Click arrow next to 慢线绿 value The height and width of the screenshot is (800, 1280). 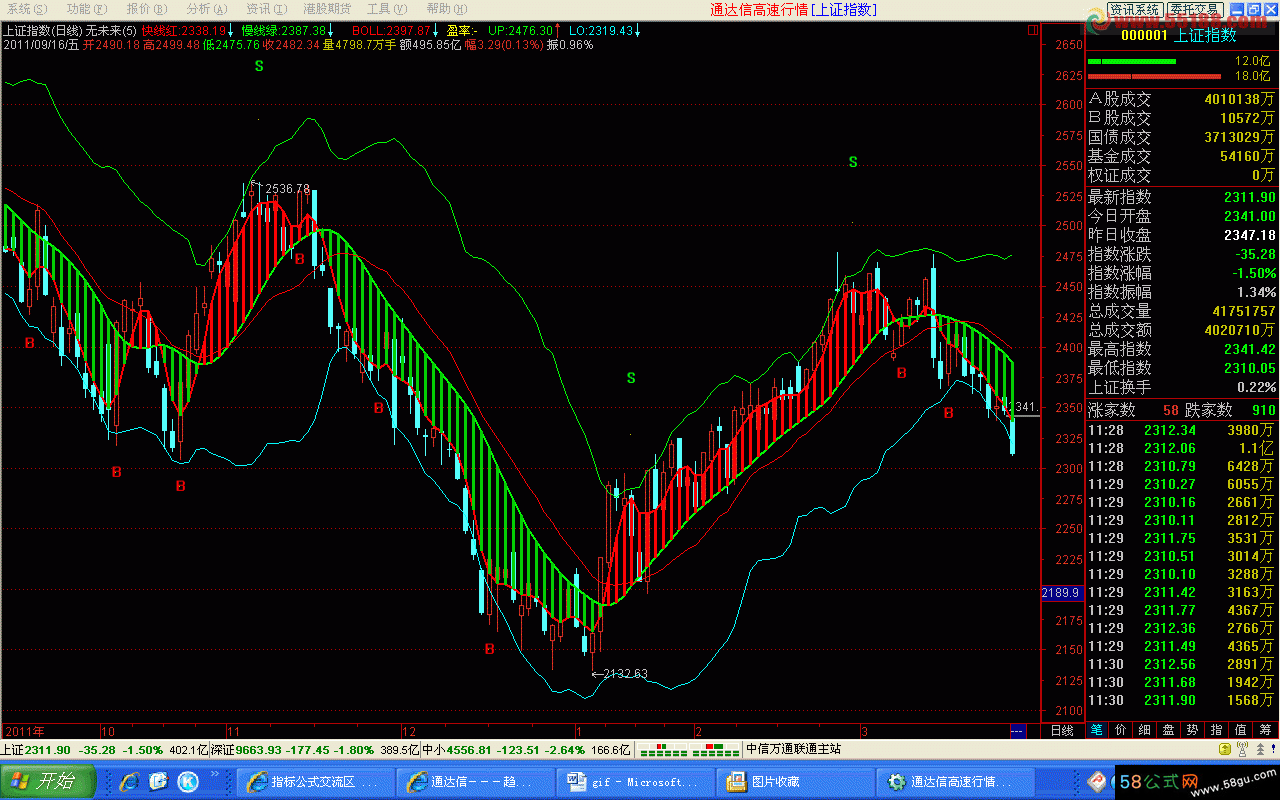[x=332, y=31]
